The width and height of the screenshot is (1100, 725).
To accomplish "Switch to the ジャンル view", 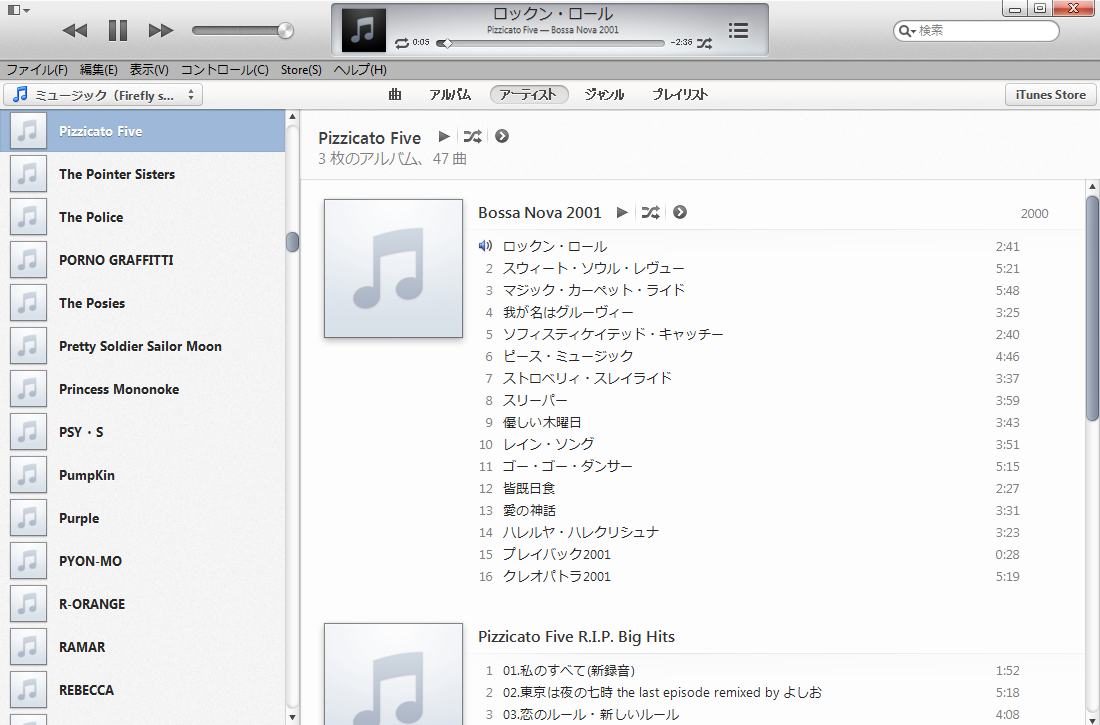I will point(604,95).
